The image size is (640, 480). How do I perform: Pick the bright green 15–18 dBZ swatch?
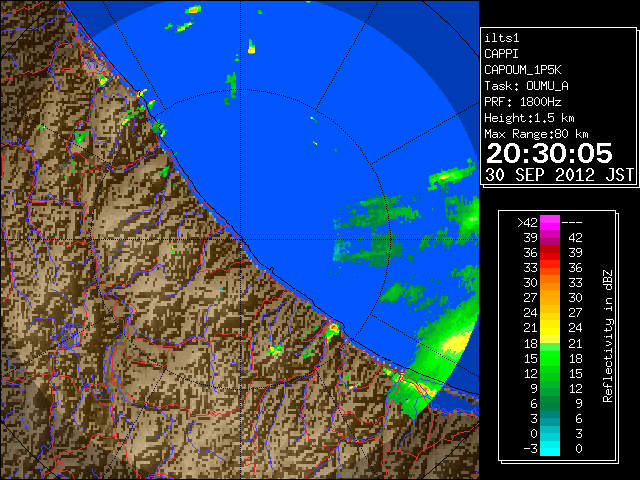pyautogui.click(x=550, y=358)
